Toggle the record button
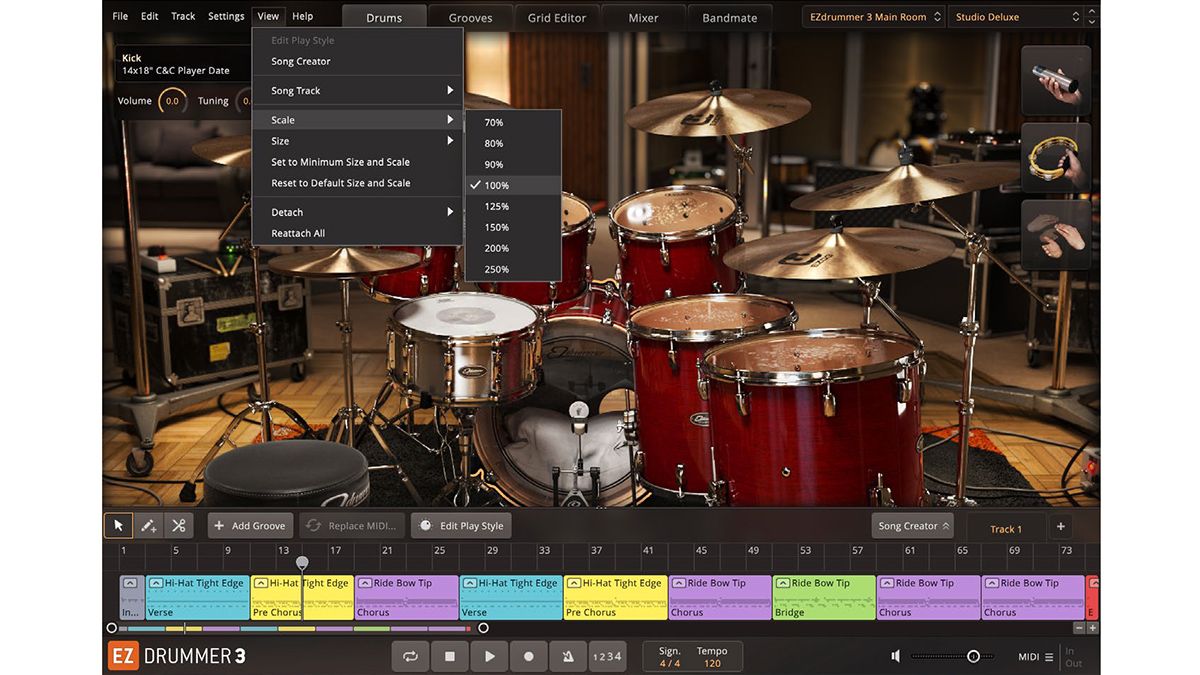1200x675 pixels. pos(529,656)
